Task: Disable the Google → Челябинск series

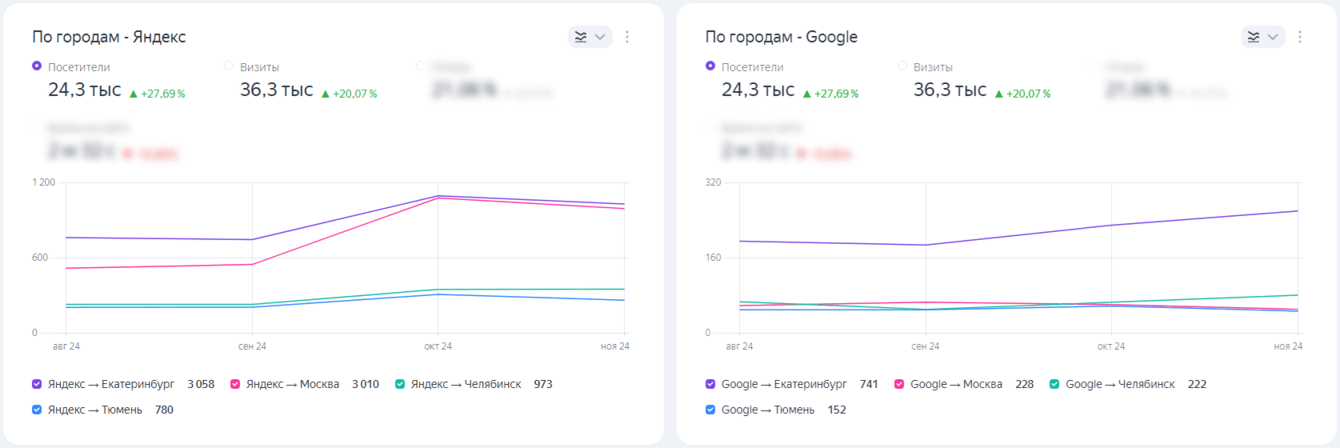Action: pos(1054,384)
